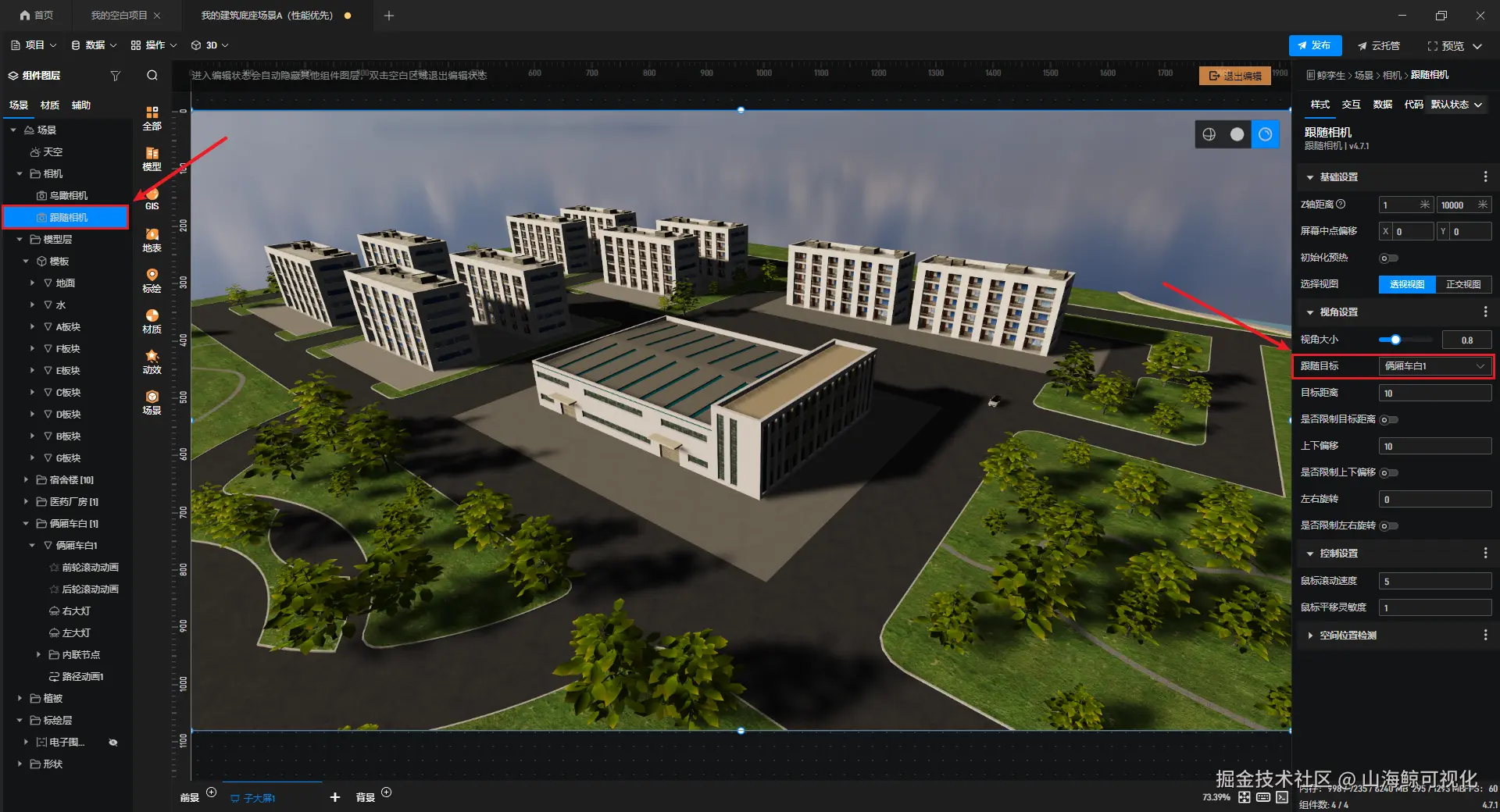
Task: Open 基础设置 more options menu
Action: coord(1485,177)
